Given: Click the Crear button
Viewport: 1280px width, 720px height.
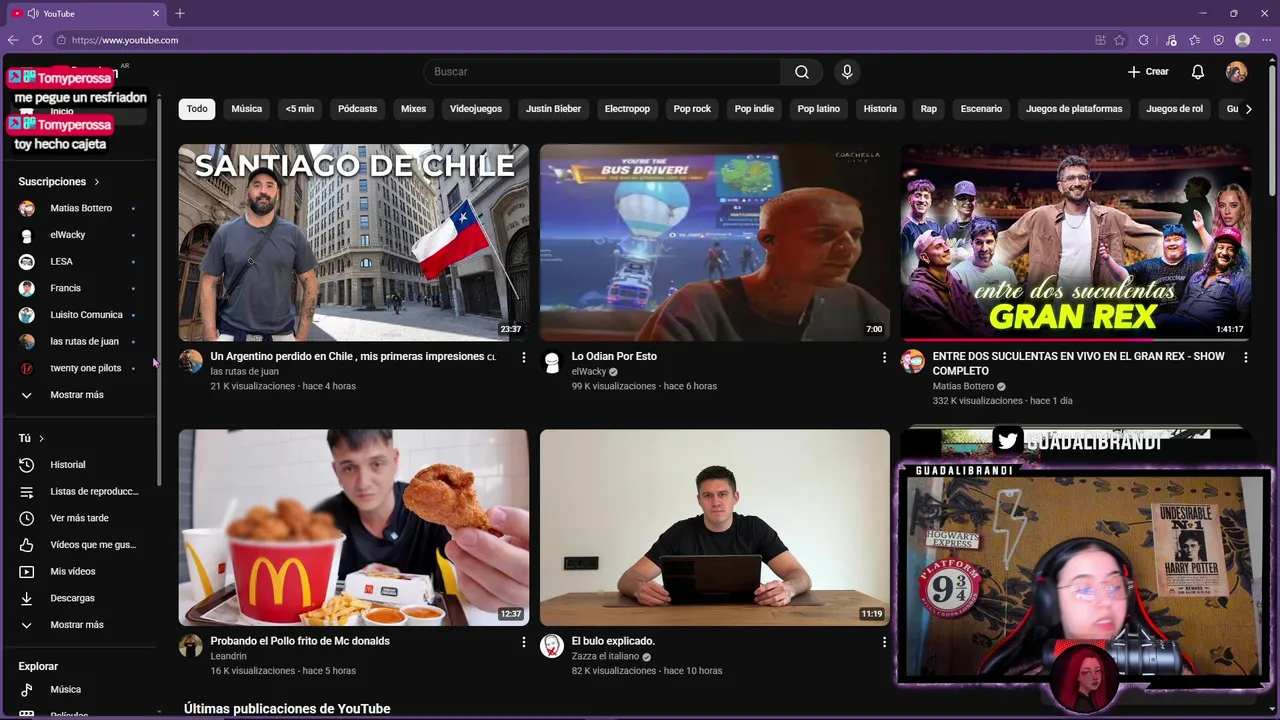Looking at the screenshot, I should coord(1148,72).
